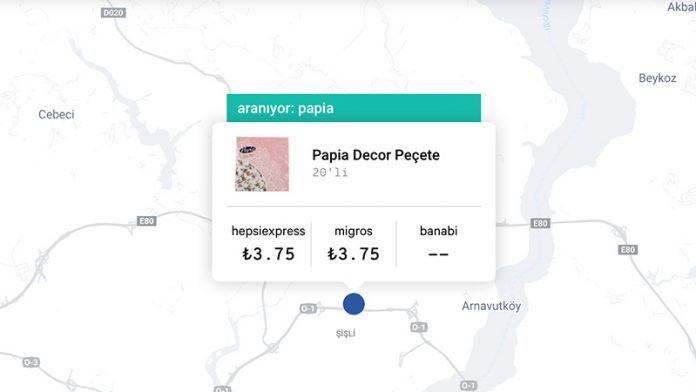This screenshot has width=696, height=392.
Task: Click the hepsiexpress store label
Action: click(x=269, y=231)
